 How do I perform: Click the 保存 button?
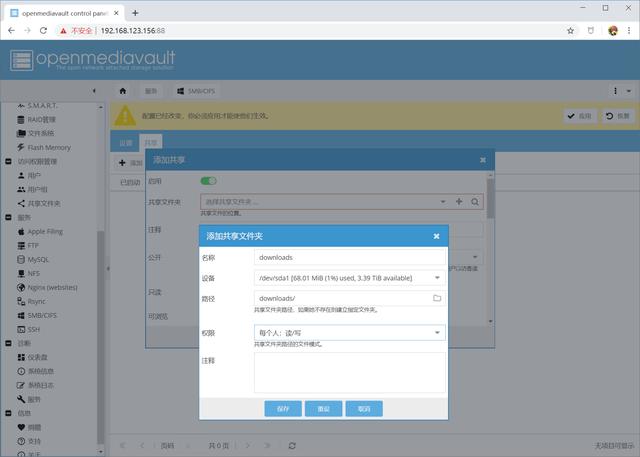(283, 408)
